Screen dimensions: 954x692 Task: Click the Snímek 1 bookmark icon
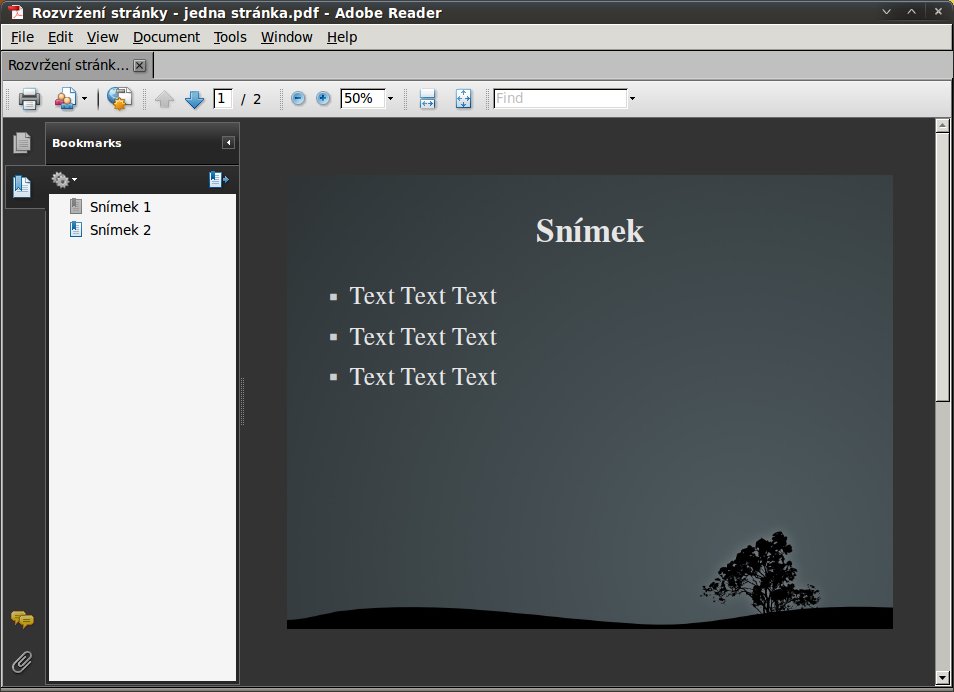coord(76,206)
